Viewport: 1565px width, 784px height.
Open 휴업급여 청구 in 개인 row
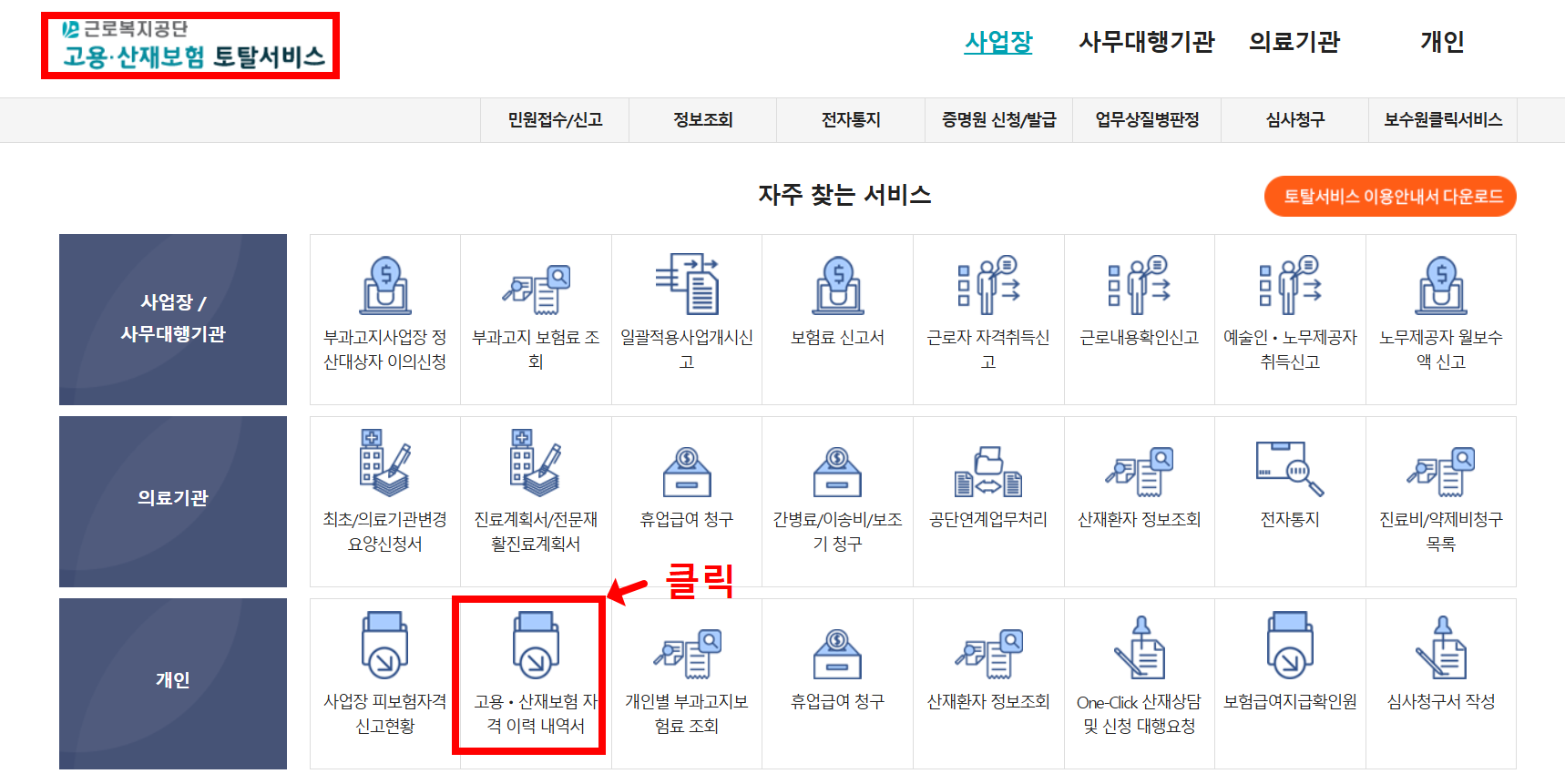(838, 654)
